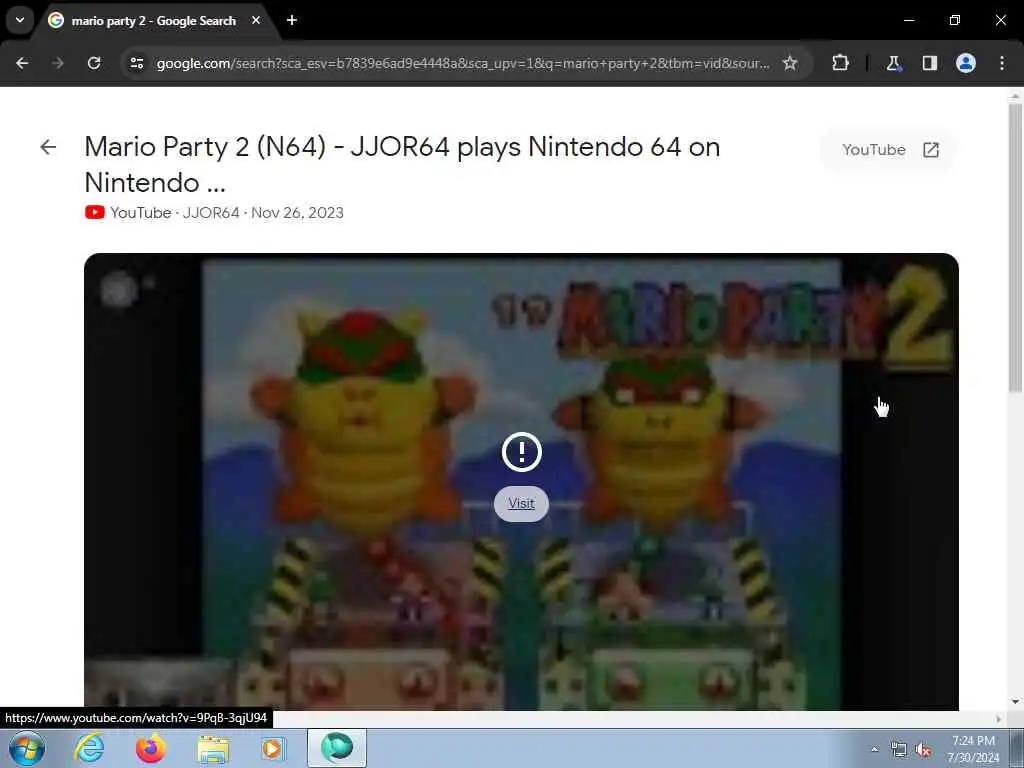Open the Windows Start menu
1024x768 pixels.
pyautogui.click(x=27, y=748)
